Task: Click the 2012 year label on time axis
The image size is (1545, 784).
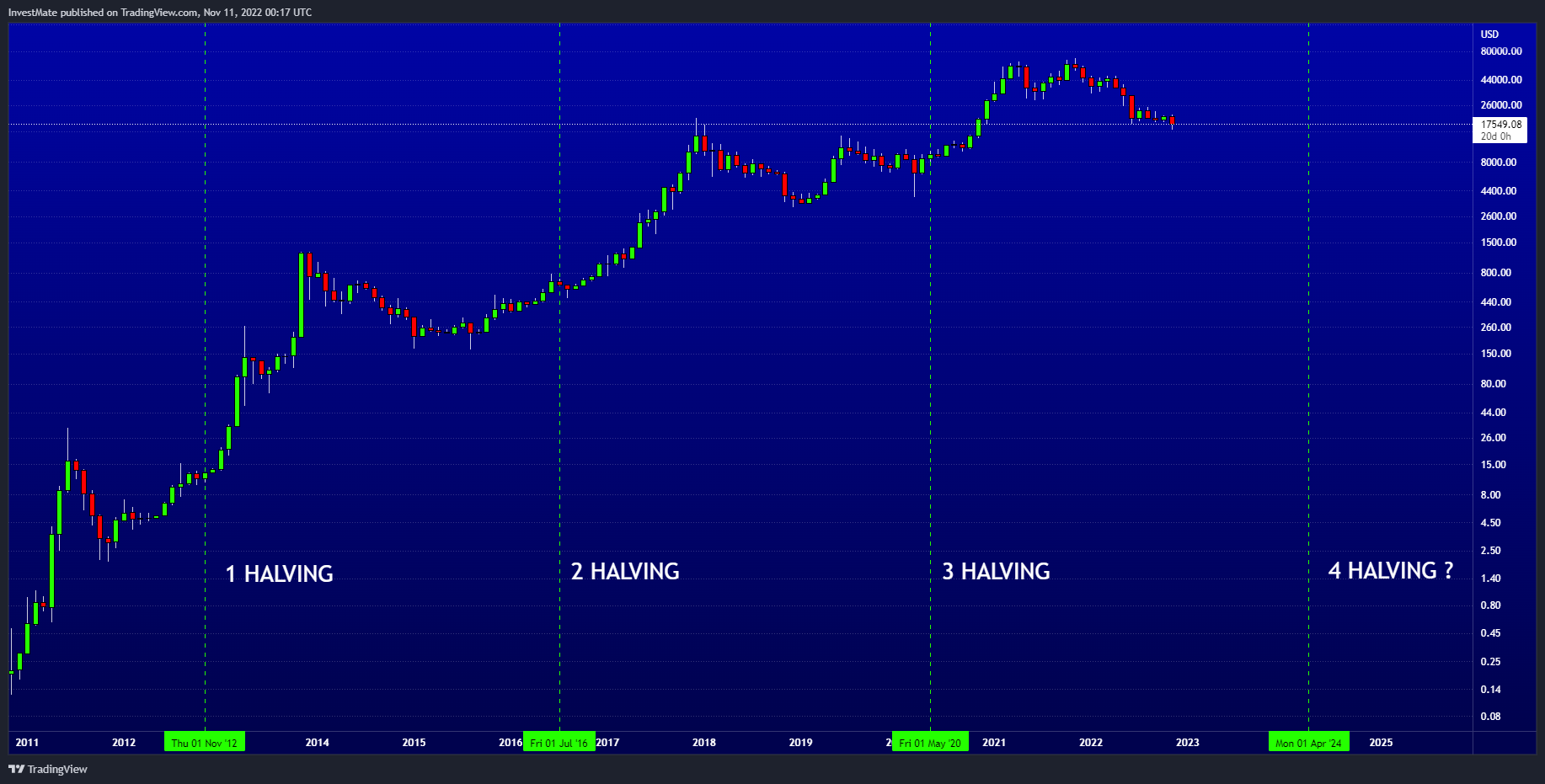Action: click(124, 743)
